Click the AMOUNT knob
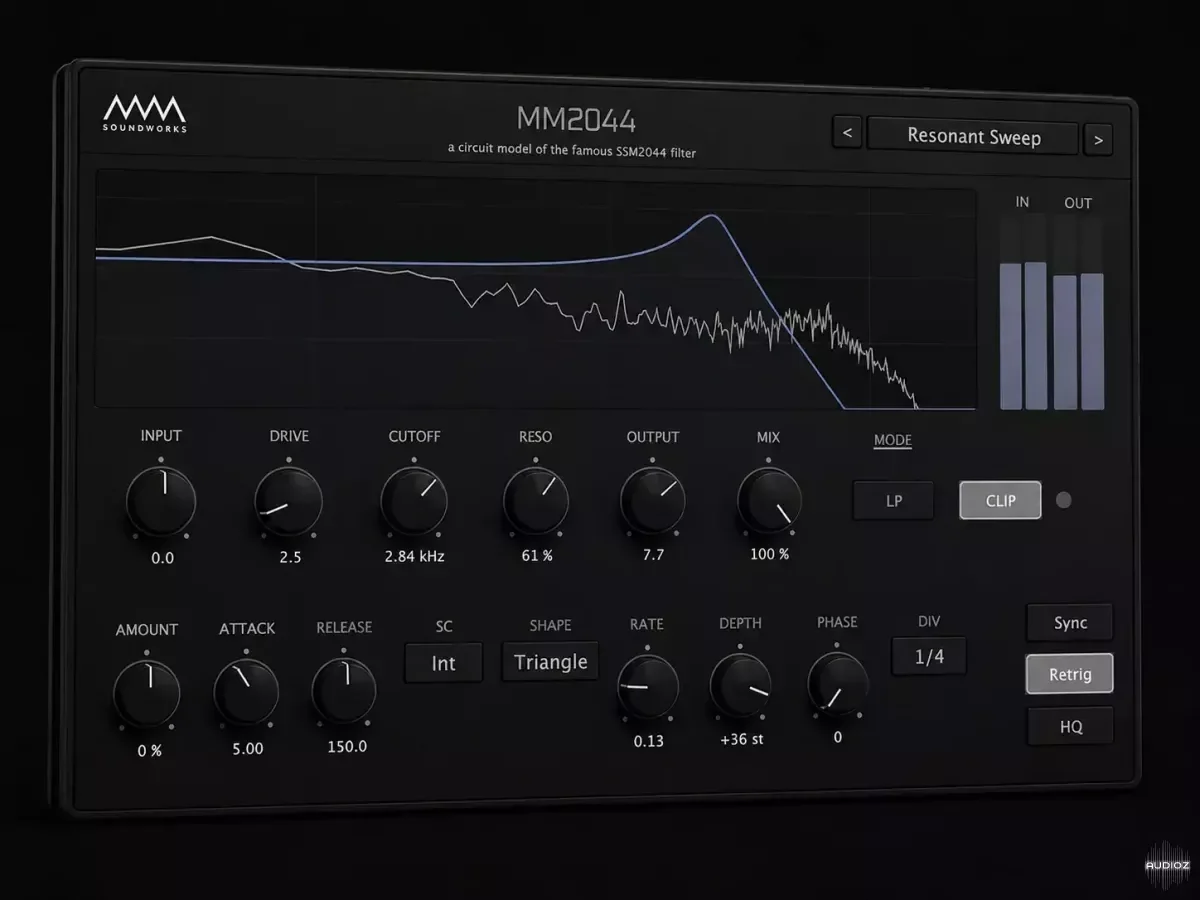Viewport: 1200px width, 900px height. 147,693
